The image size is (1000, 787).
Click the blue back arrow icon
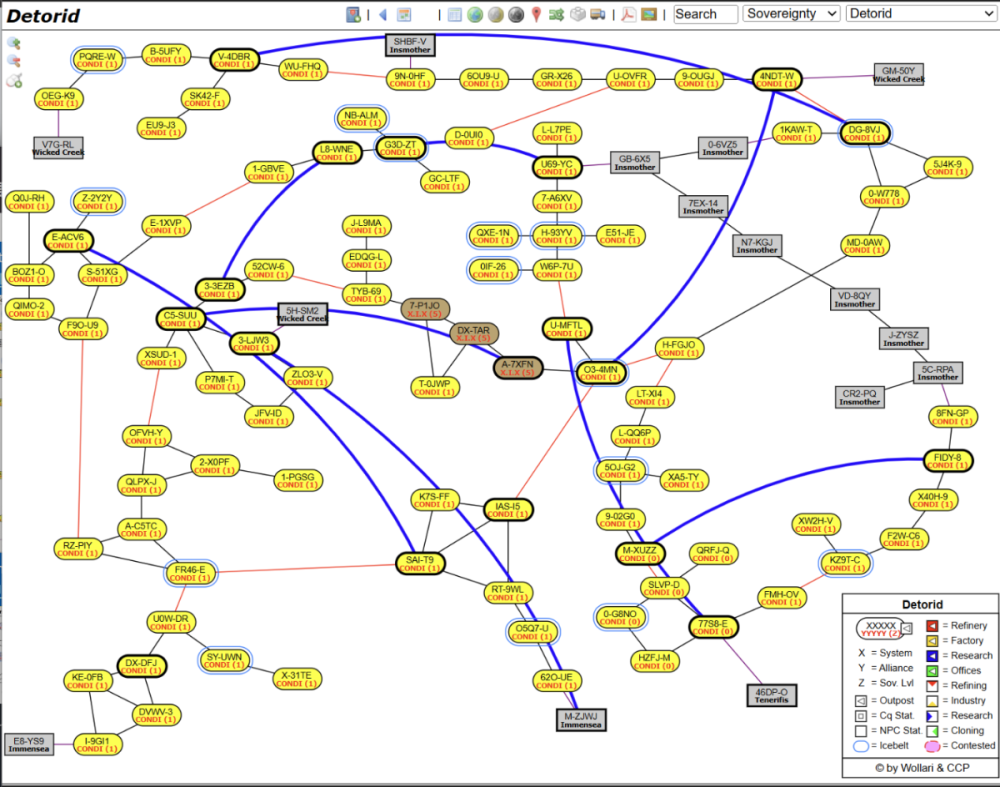click(382, 14)
